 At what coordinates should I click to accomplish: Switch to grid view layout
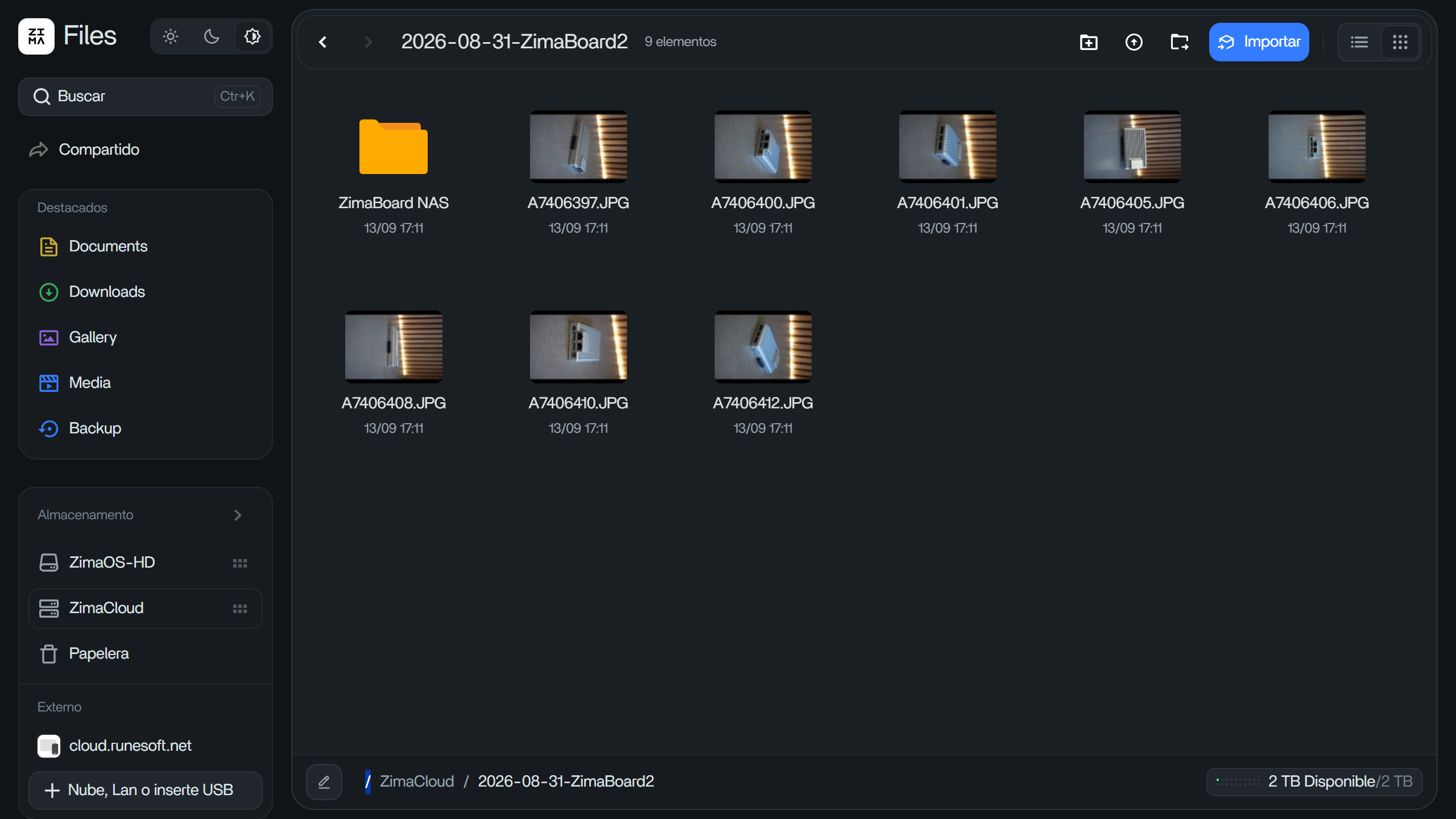click(x=1400, y=42)
